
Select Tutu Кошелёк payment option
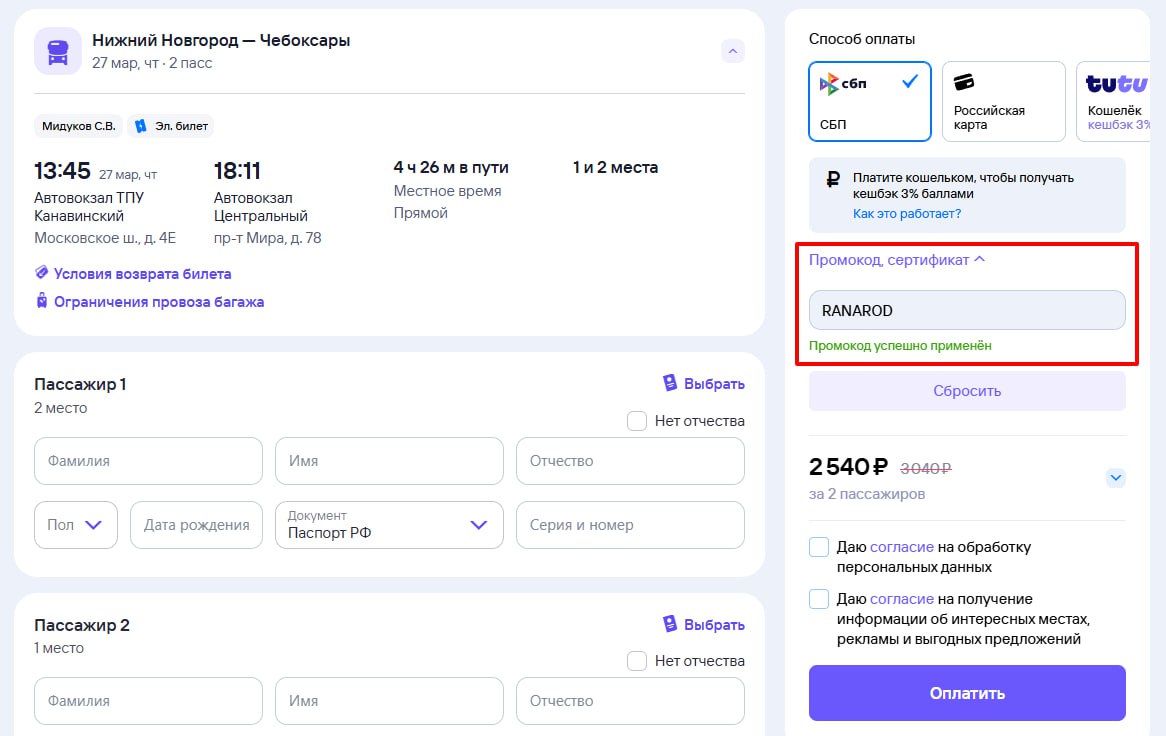pos(1118,102)
